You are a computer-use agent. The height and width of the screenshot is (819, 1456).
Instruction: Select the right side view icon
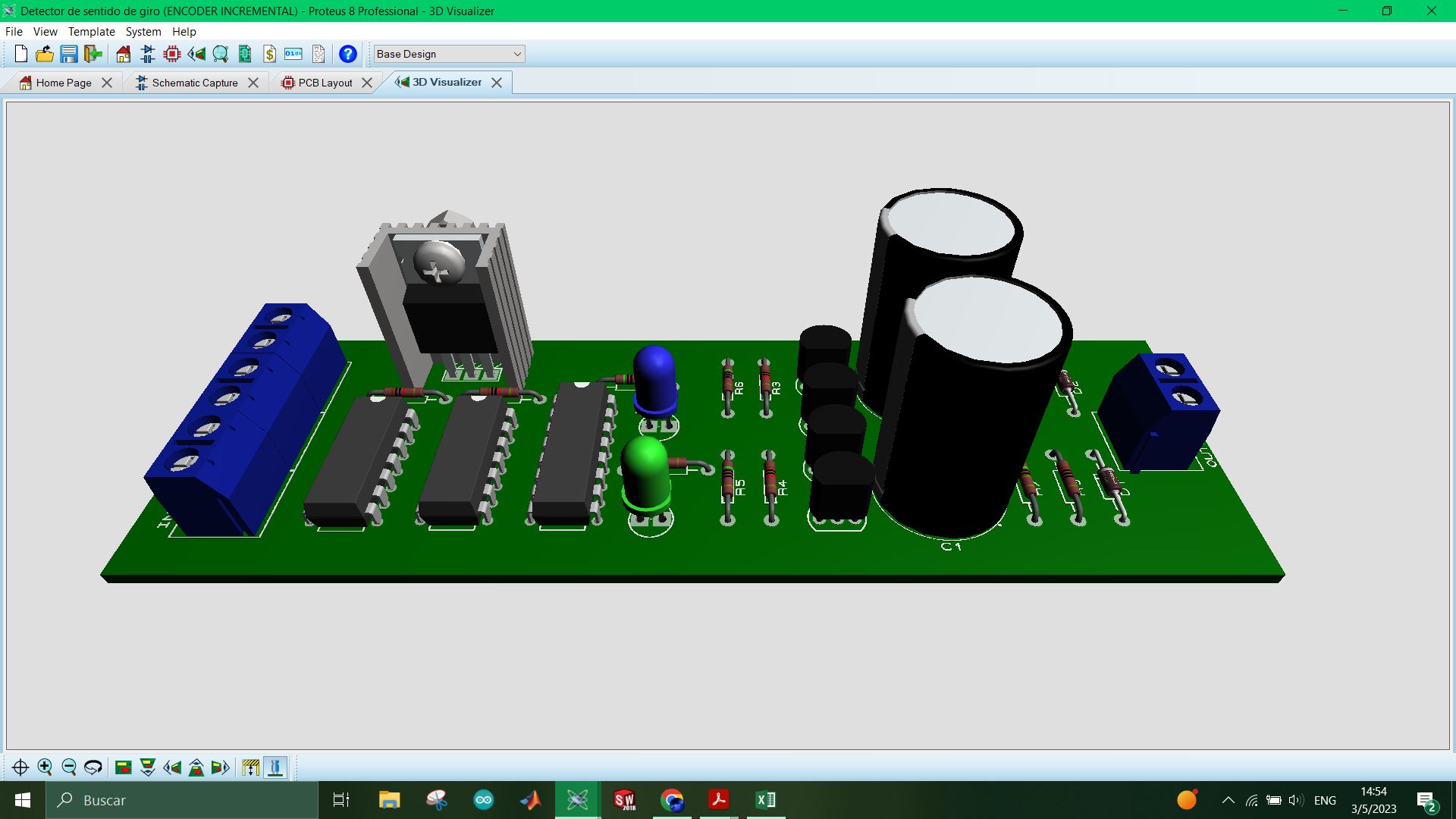[x=221, y=767]
